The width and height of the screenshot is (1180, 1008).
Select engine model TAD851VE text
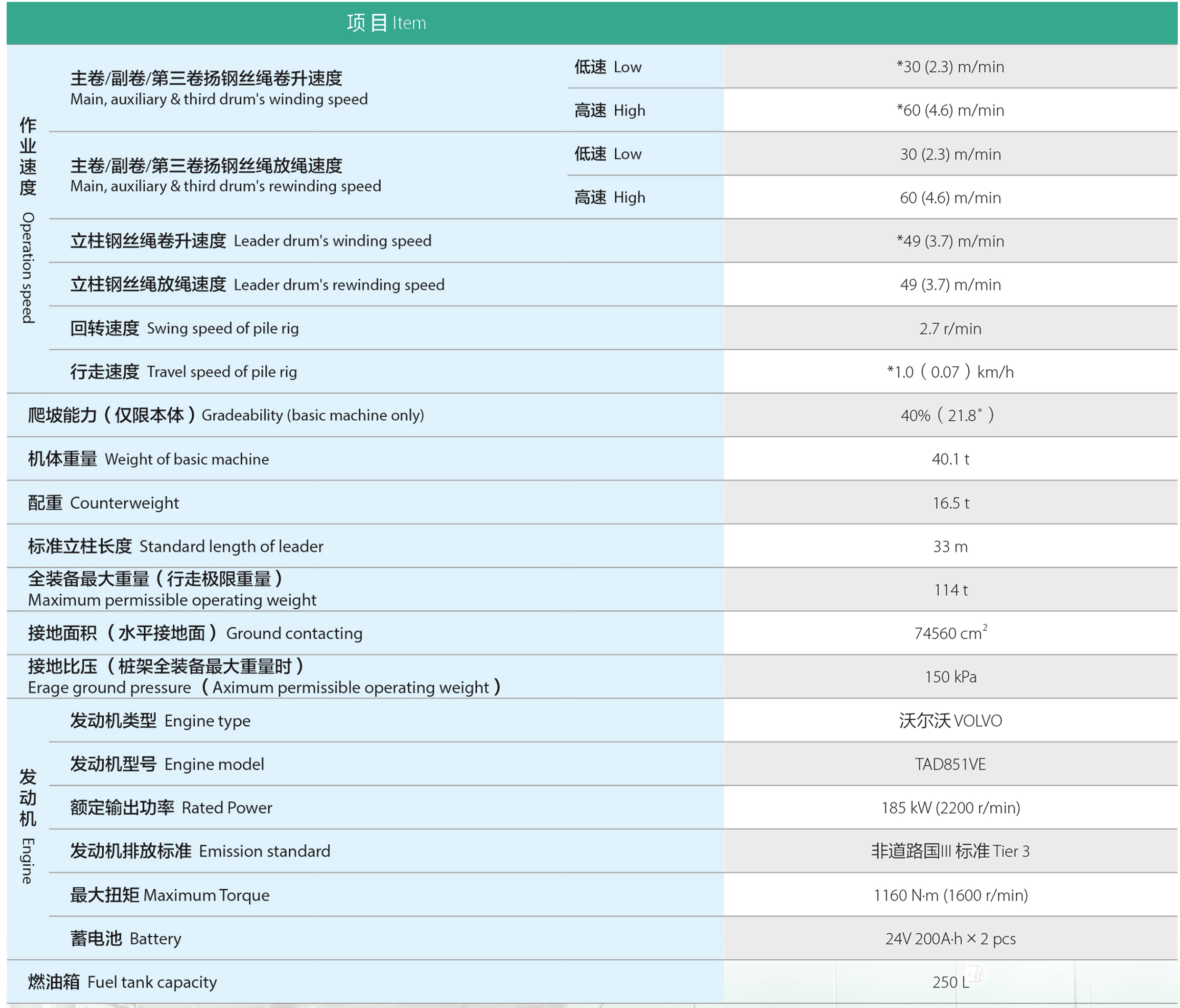(x=950, y=764)
